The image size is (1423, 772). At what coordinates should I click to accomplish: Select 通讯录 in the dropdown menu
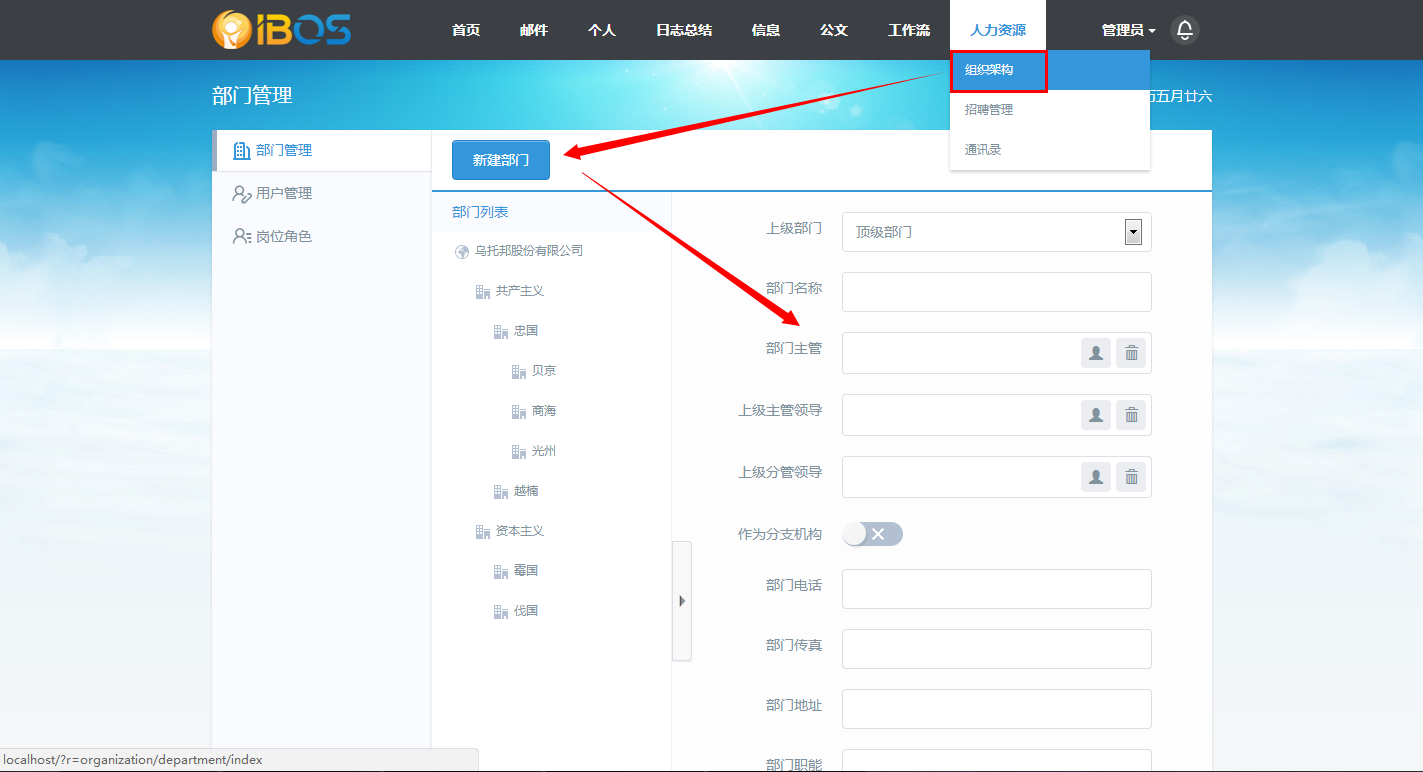click(1050, 150)
